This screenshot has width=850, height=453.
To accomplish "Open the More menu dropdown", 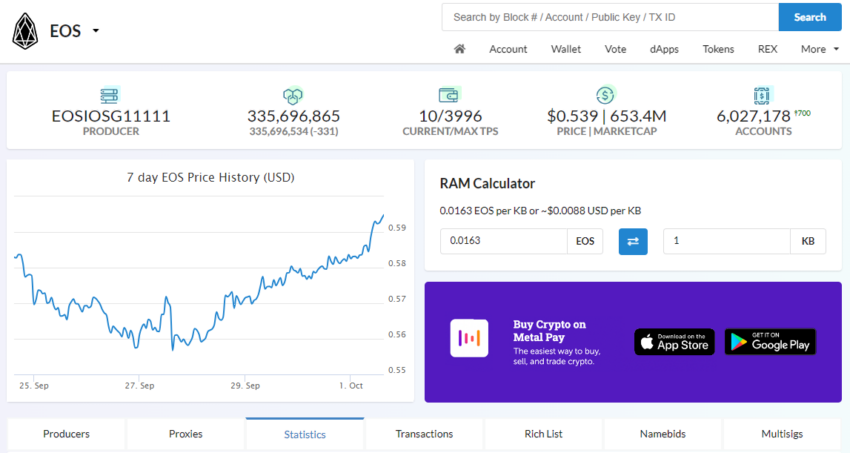I will tap(820, 49).
